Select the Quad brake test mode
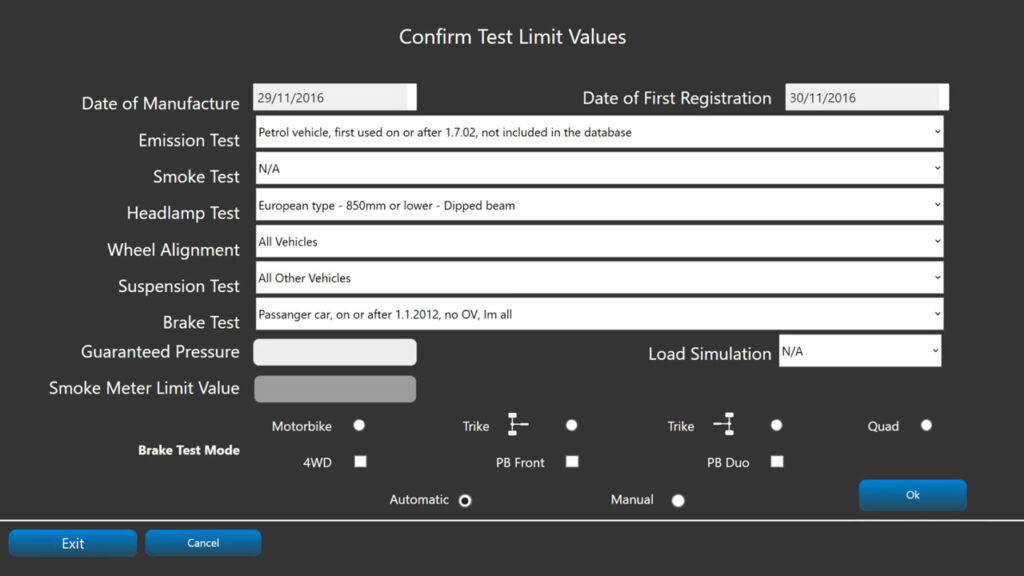The height and width of the screenshot is (576, 1024). point(926,425)
